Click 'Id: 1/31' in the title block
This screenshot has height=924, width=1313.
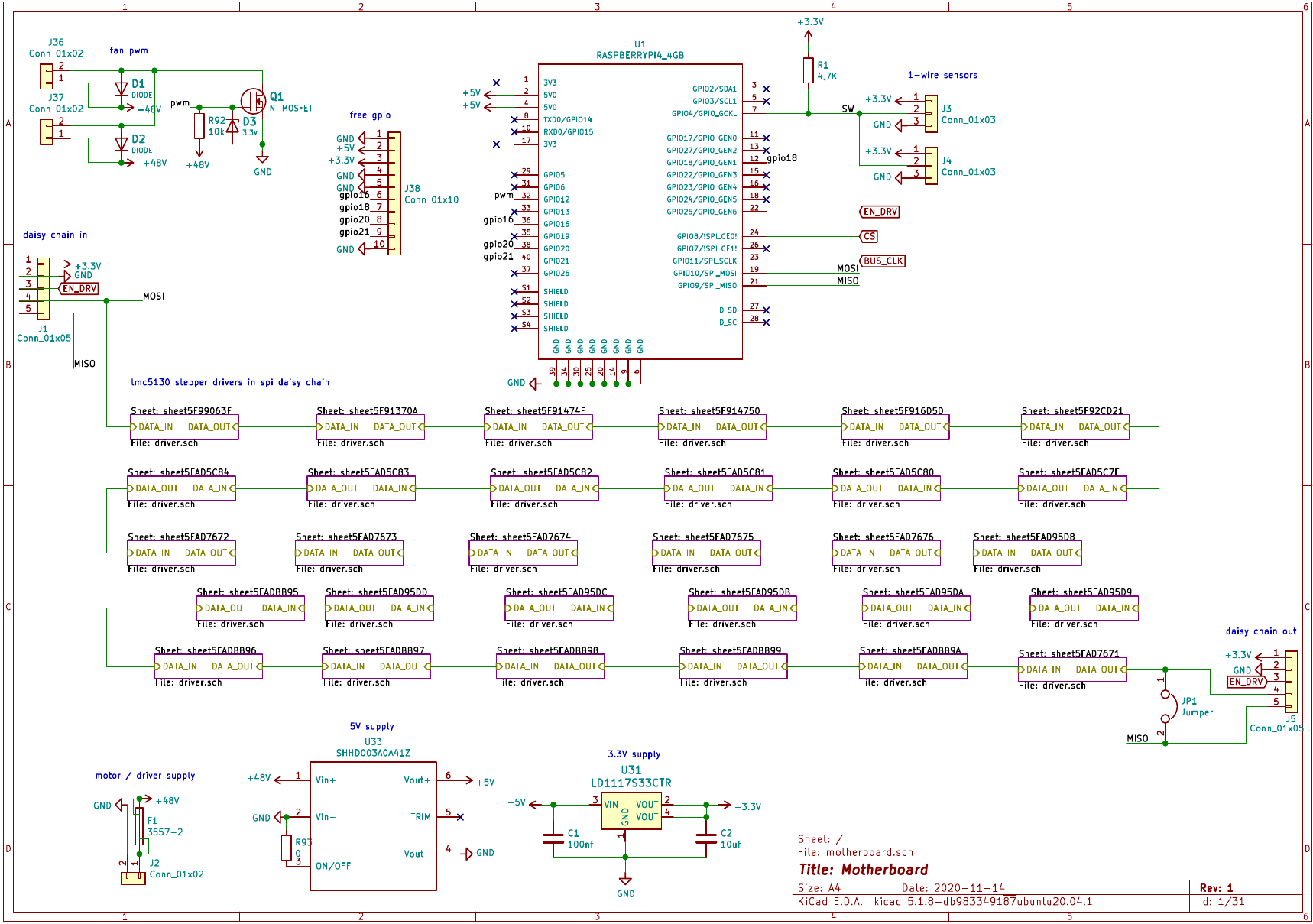1222,902
